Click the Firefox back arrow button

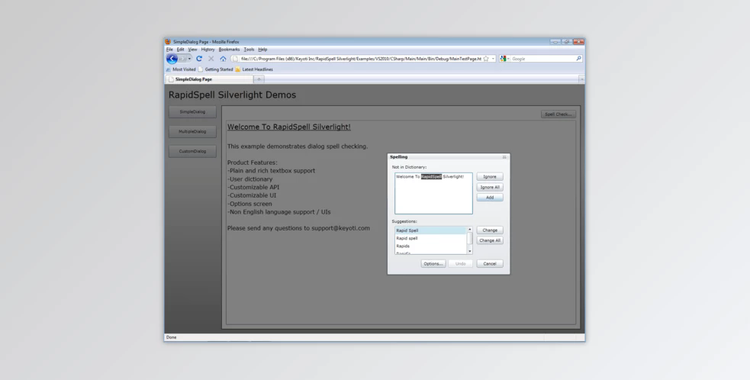pyautogui.click(x=172, y=59)
